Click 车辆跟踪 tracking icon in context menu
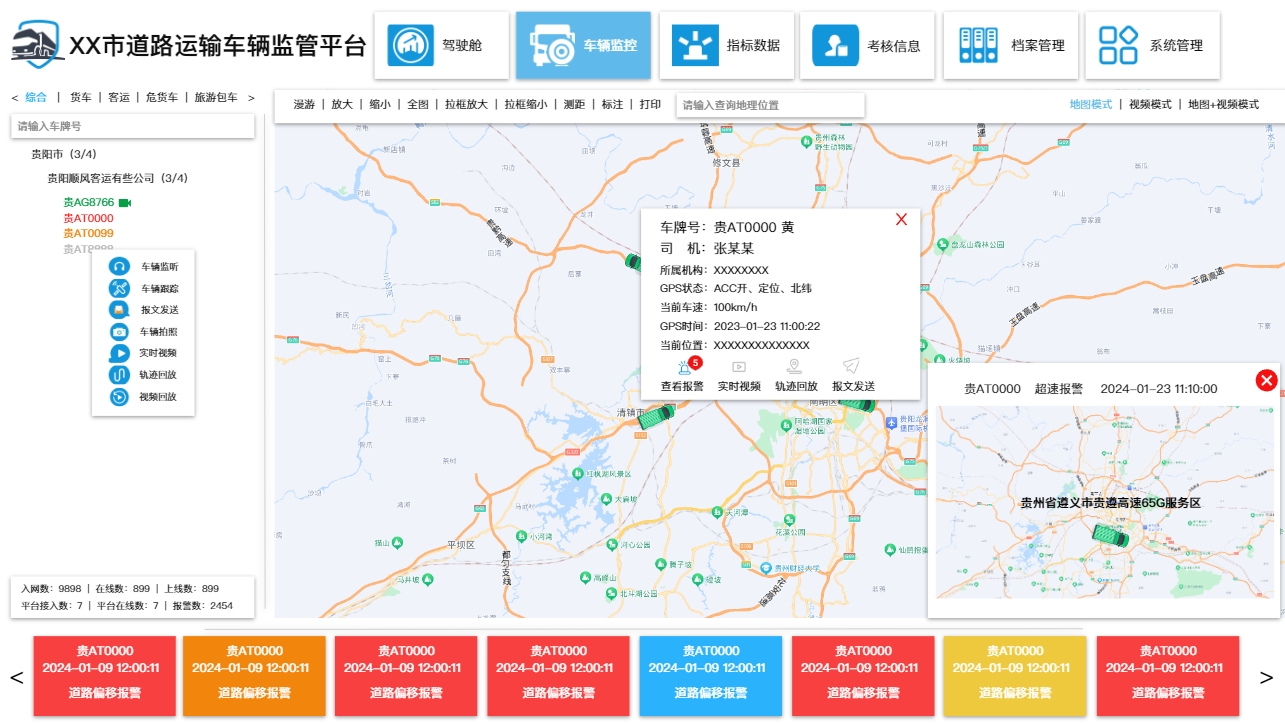Viewport: 1285px width, 723px height. tap(119, 288)
